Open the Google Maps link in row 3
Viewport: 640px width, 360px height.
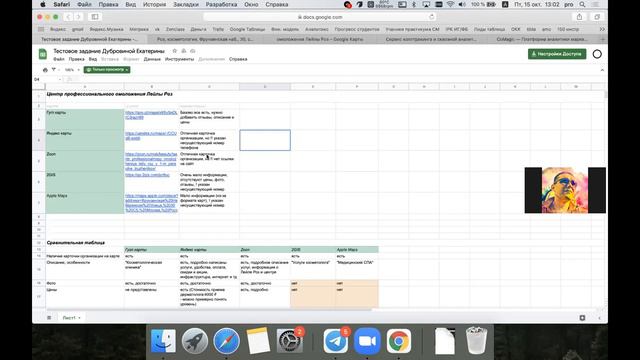coord(151,115)
